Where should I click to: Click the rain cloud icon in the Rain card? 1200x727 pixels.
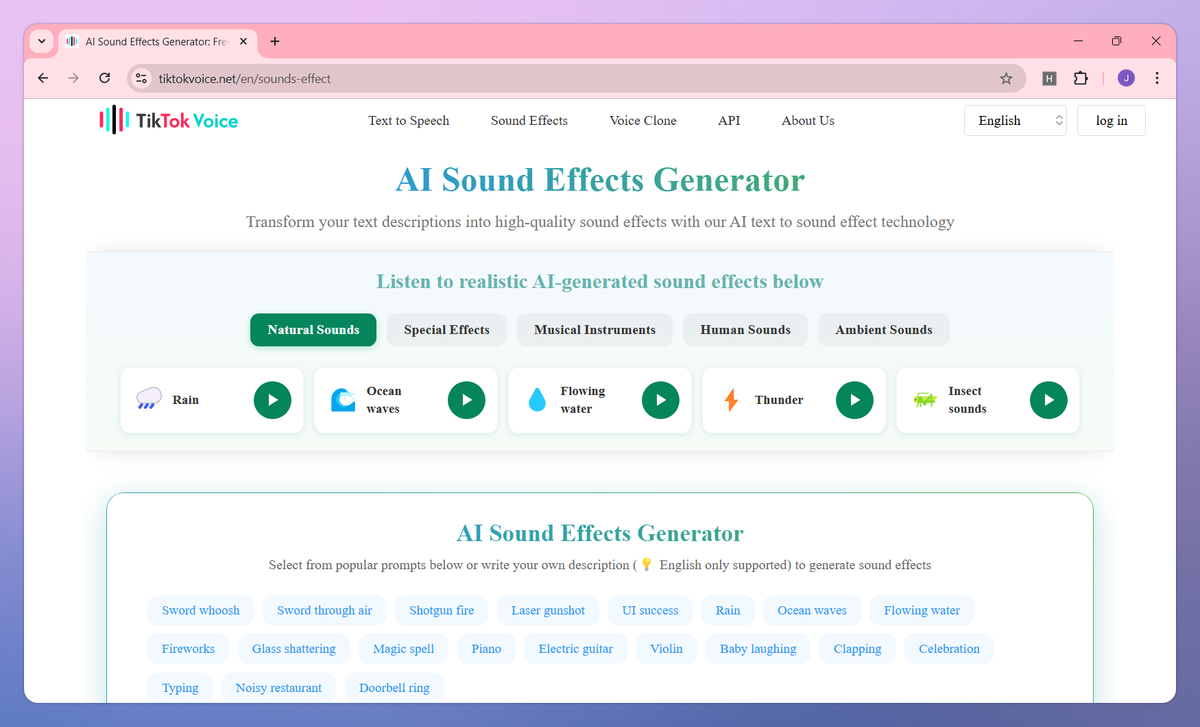(148, 398)
